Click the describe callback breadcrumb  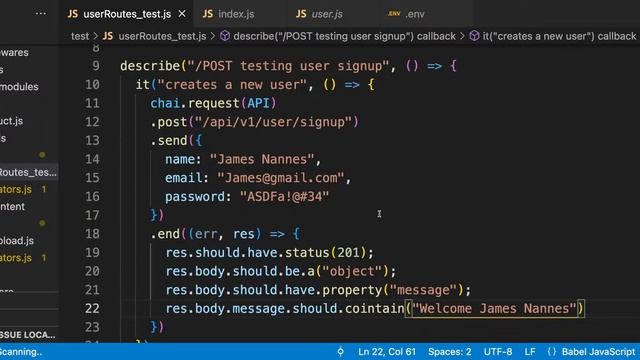(x=344, y=36)
